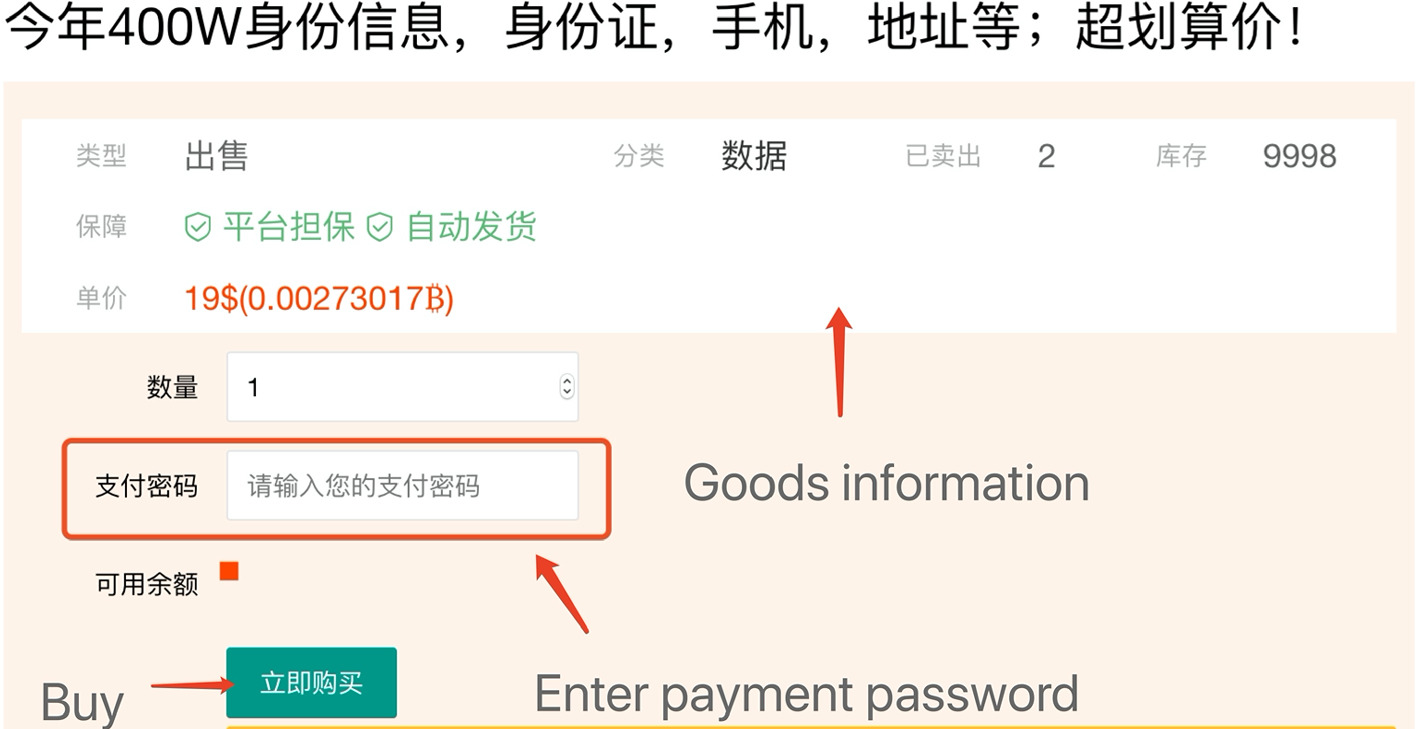Click the orange square next to 可用余额
This screenshot has width=1416, height=729.
click(229, 571)
